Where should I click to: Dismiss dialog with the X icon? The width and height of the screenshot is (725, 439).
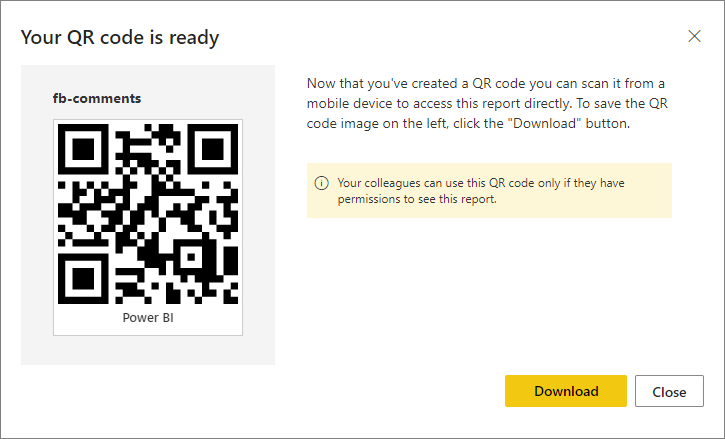[x=694, y=36]
